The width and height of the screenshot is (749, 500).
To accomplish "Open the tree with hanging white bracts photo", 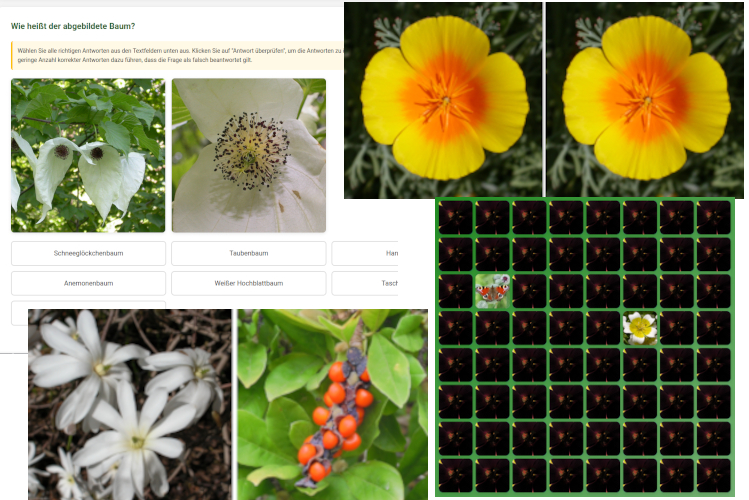I will 88,155.
